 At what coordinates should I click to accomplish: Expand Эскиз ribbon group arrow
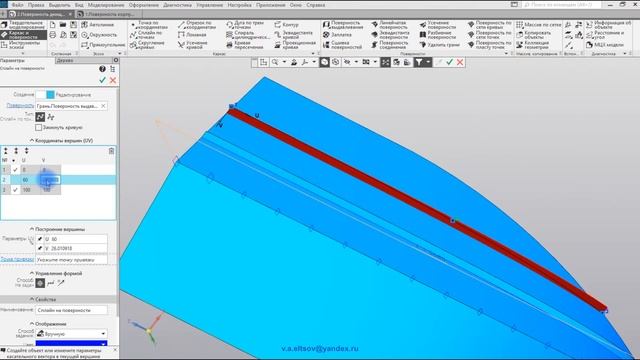click(120, 53)
